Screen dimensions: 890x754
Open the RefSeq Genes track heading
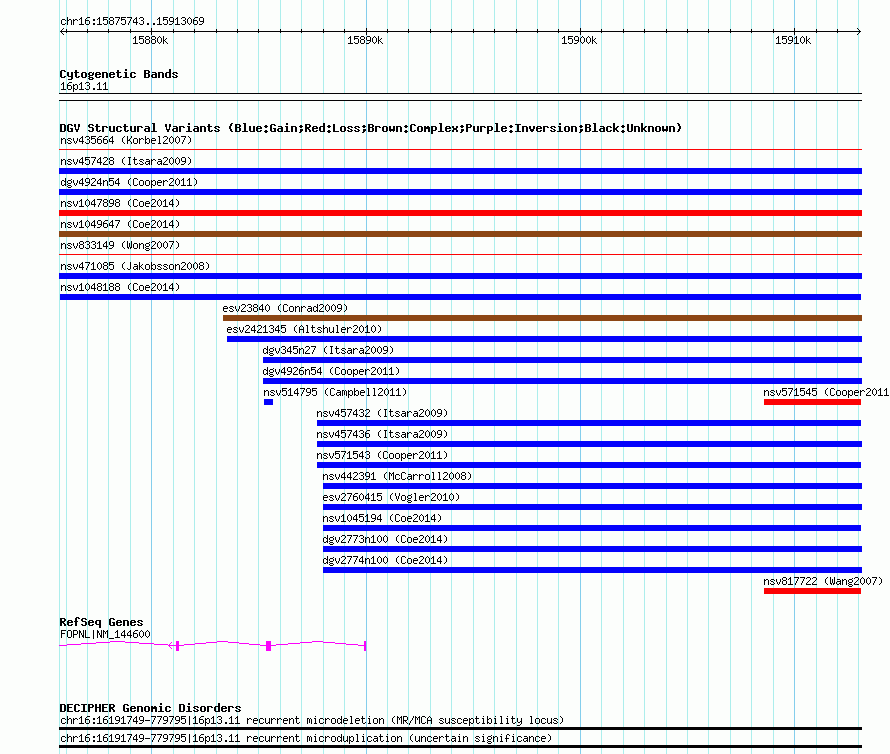[101, 622]
